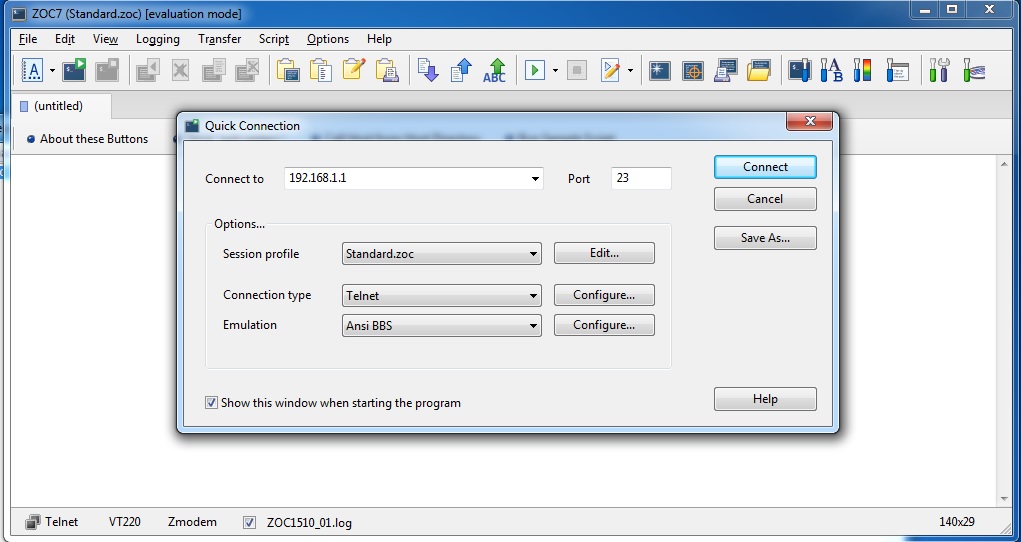Viewport: 1021px width, 542px height.
Task: Open the Transfer menu
Action: point(219,39)
